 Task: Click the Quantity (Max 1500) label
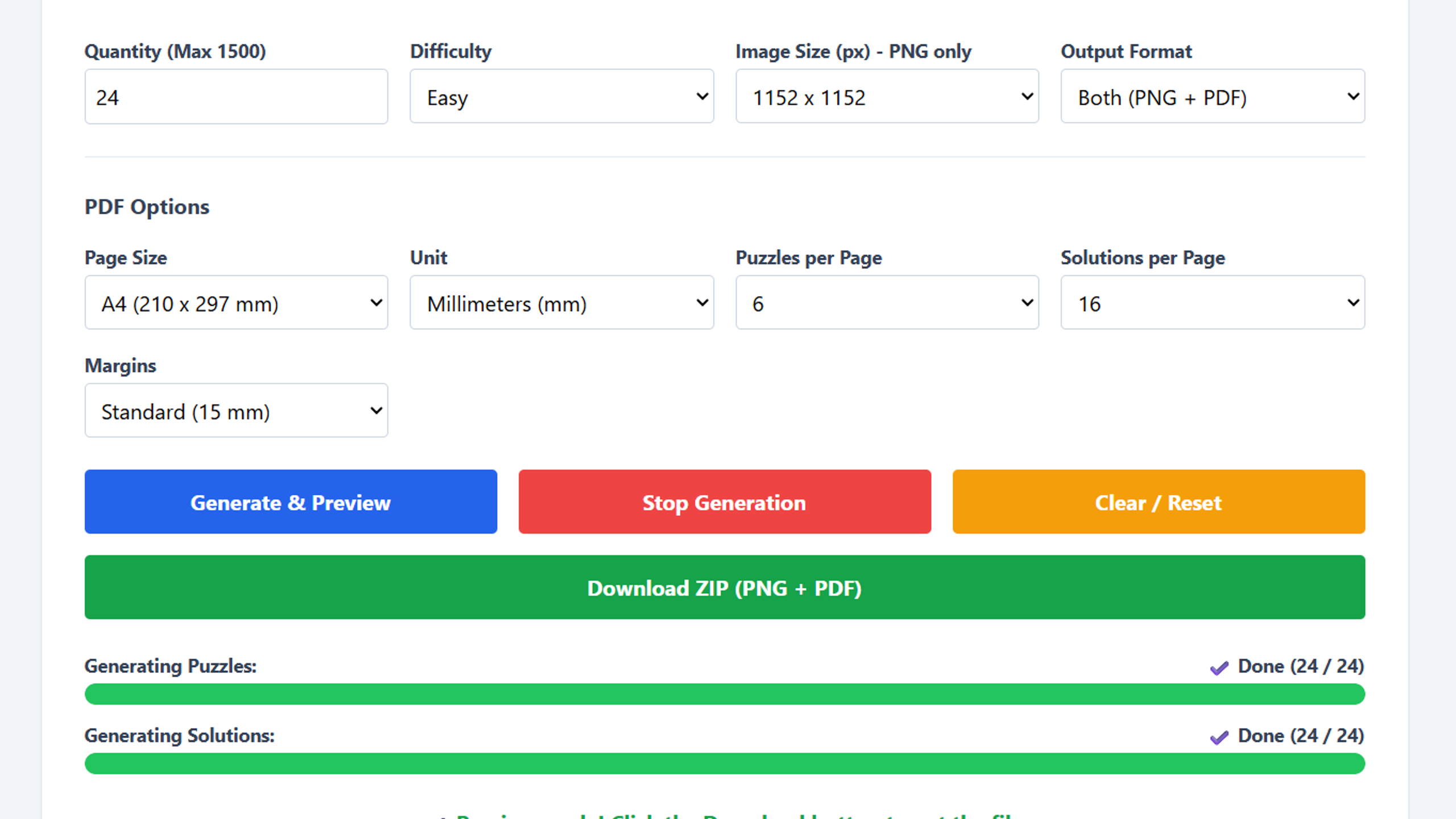pos(175,52)
